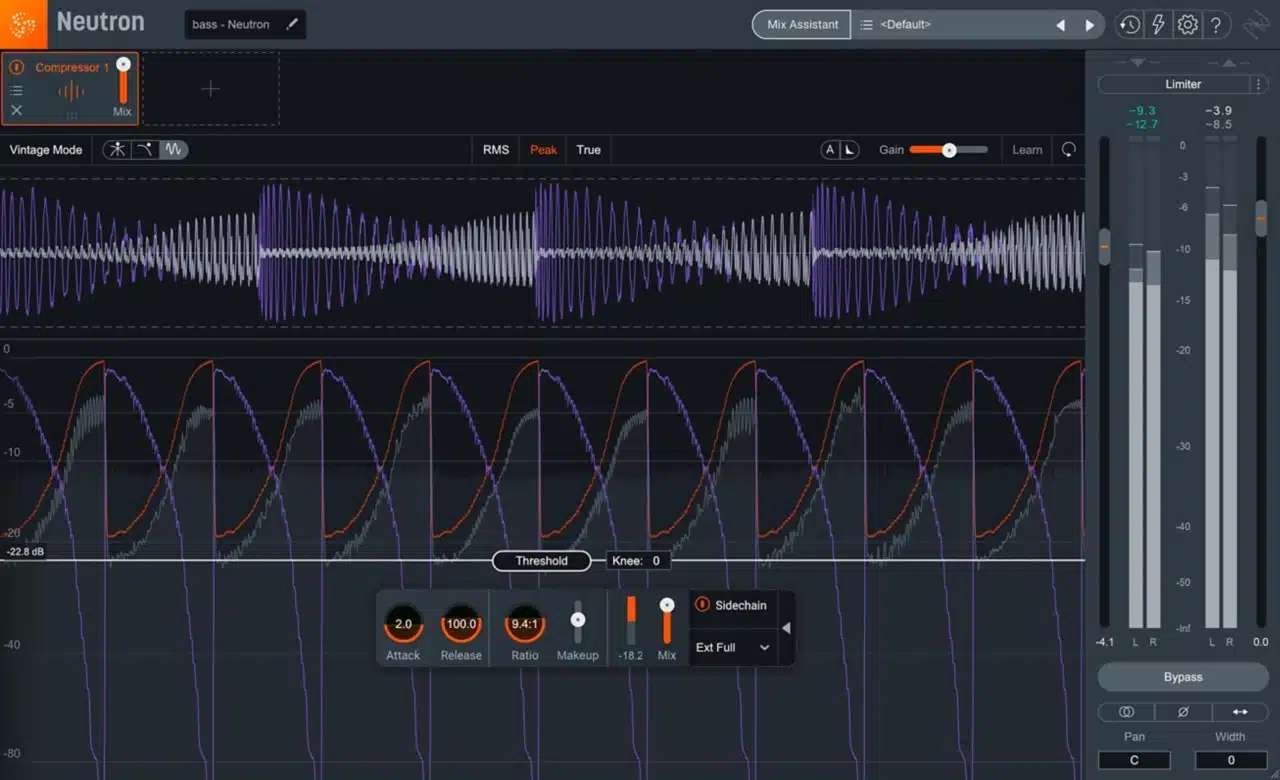This screenshot has width=1280, height=780.
Task: Click the -4.1 input gain value
Action: [1105, 642]
